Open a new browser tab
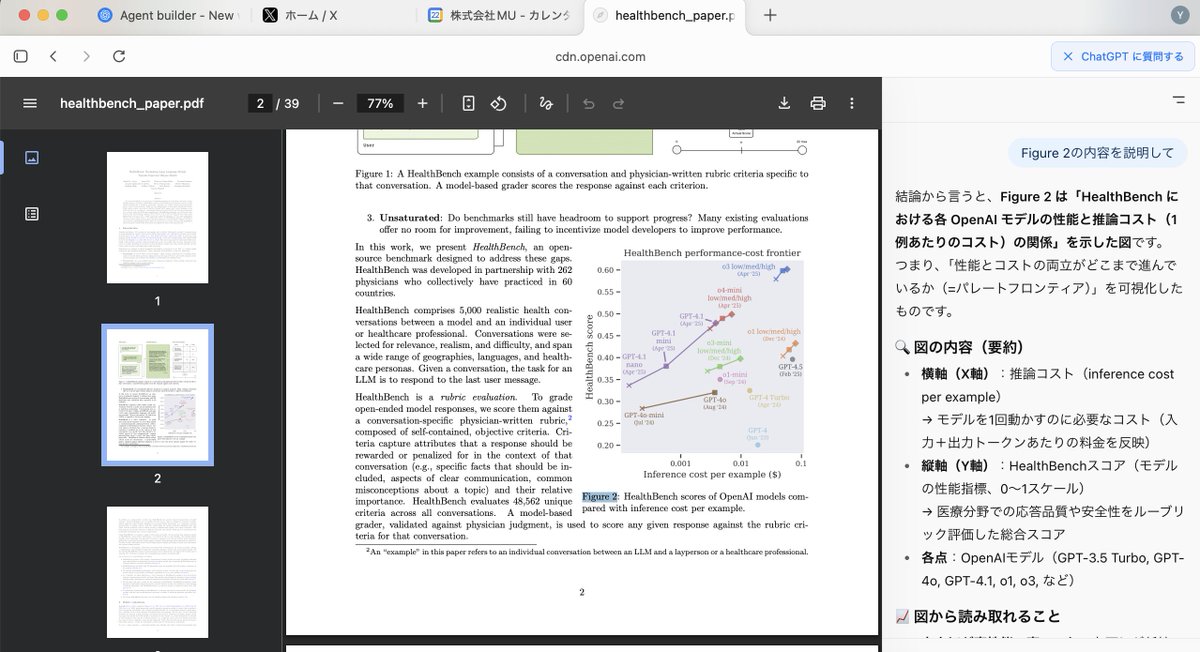The height and width of the screenshot is (652, 1200). [x=770, y=15]
